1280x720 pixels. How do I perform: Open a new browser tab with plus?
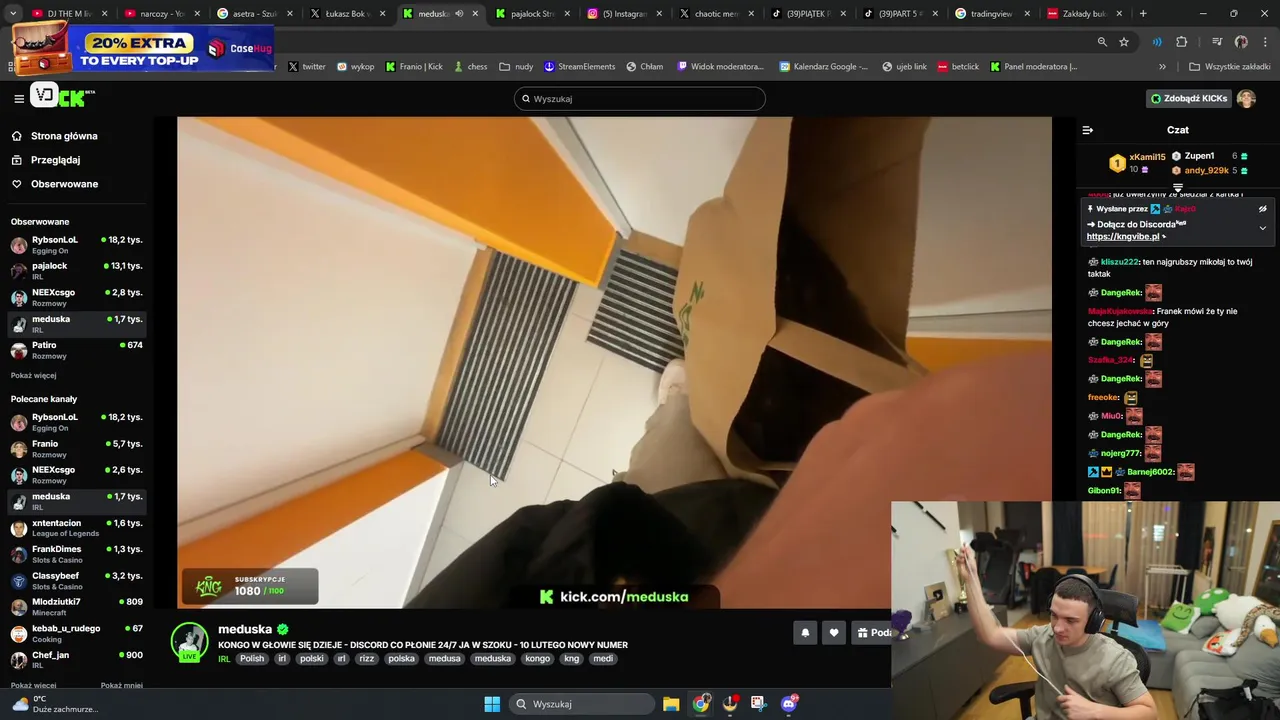coord(1143,14)
